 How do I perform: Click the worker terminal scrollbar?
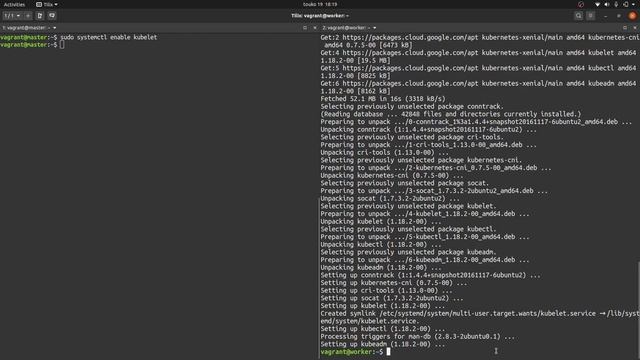click(x=638, y=310)
